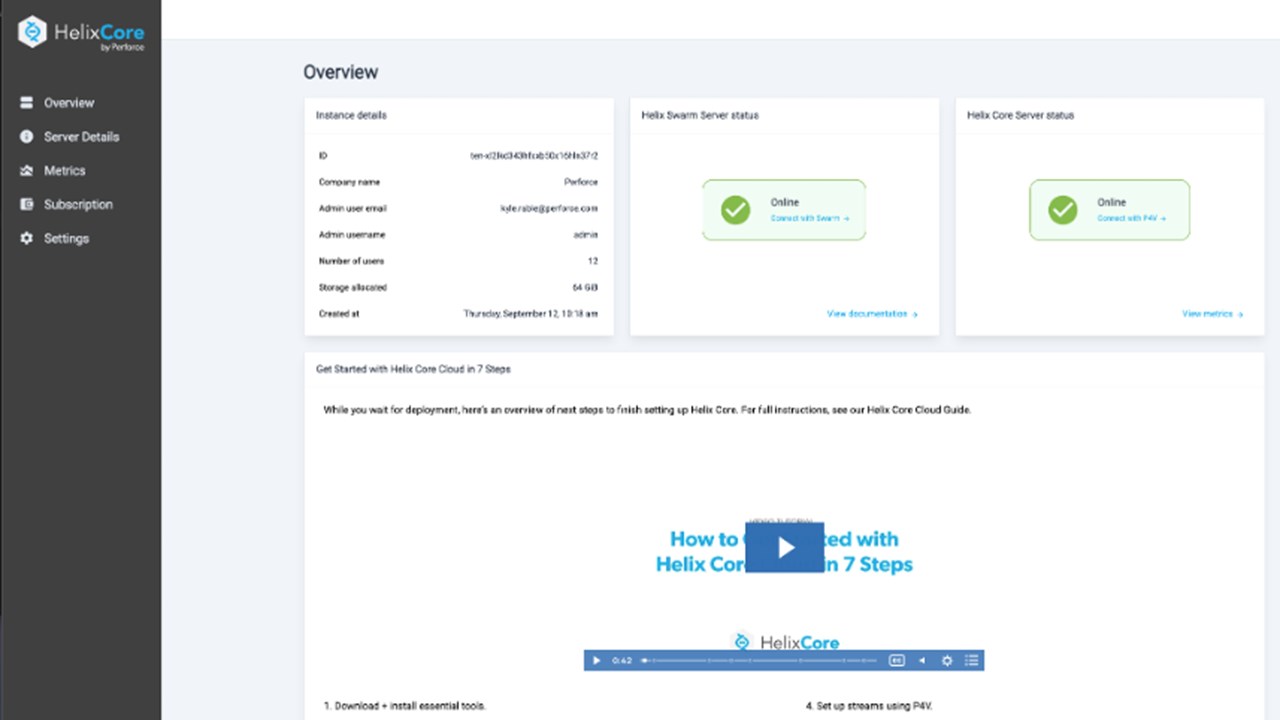
Task: Toggle closed captions on the video
Action: coord(897,661)
